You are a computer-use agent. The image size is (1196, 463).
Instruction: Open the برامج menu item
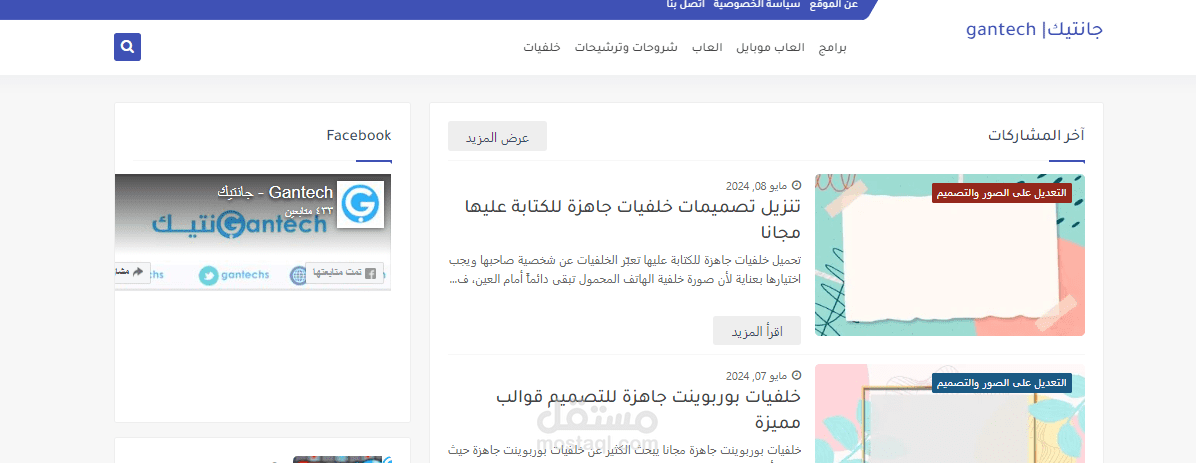tap(833, 47)
